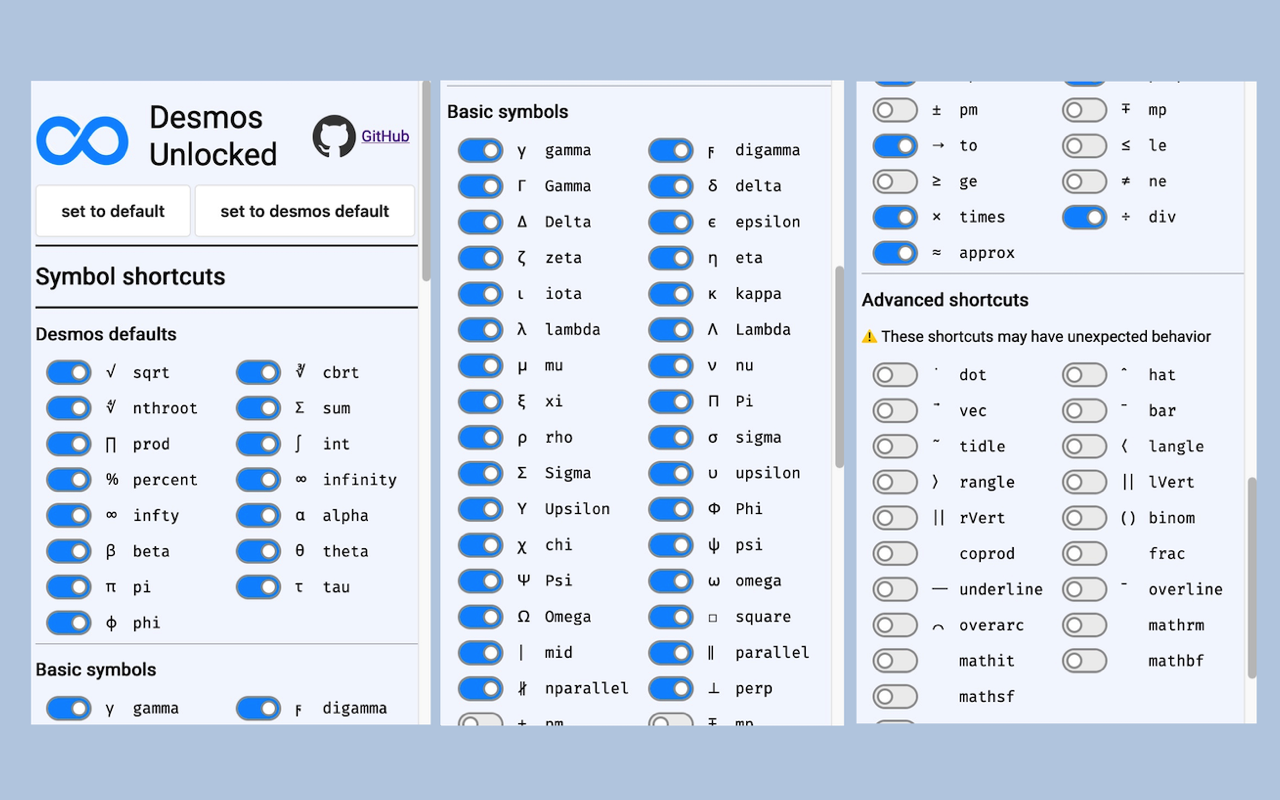Click the GitHub octocat icon
Viewport: 1280px width, 800px height.
coord(332,136)
